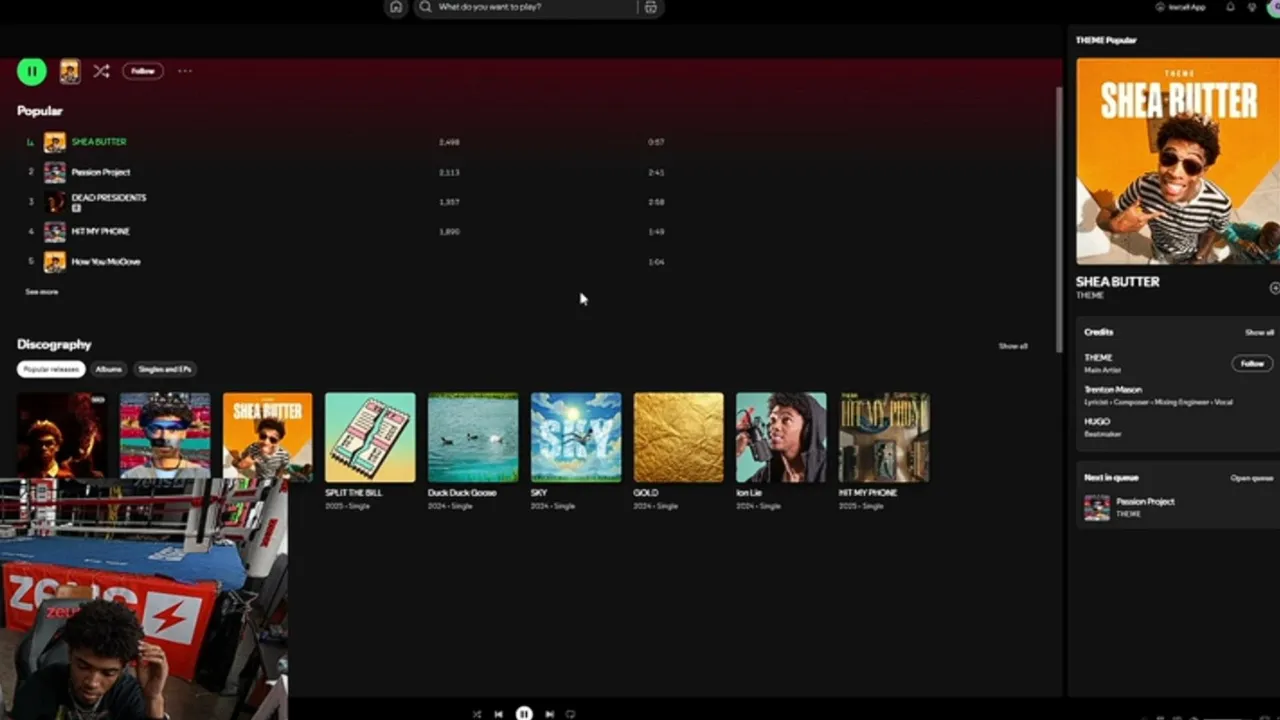Open the user profile avatar
This screenshot has width=1280, height=720.
coord(1273,7)
